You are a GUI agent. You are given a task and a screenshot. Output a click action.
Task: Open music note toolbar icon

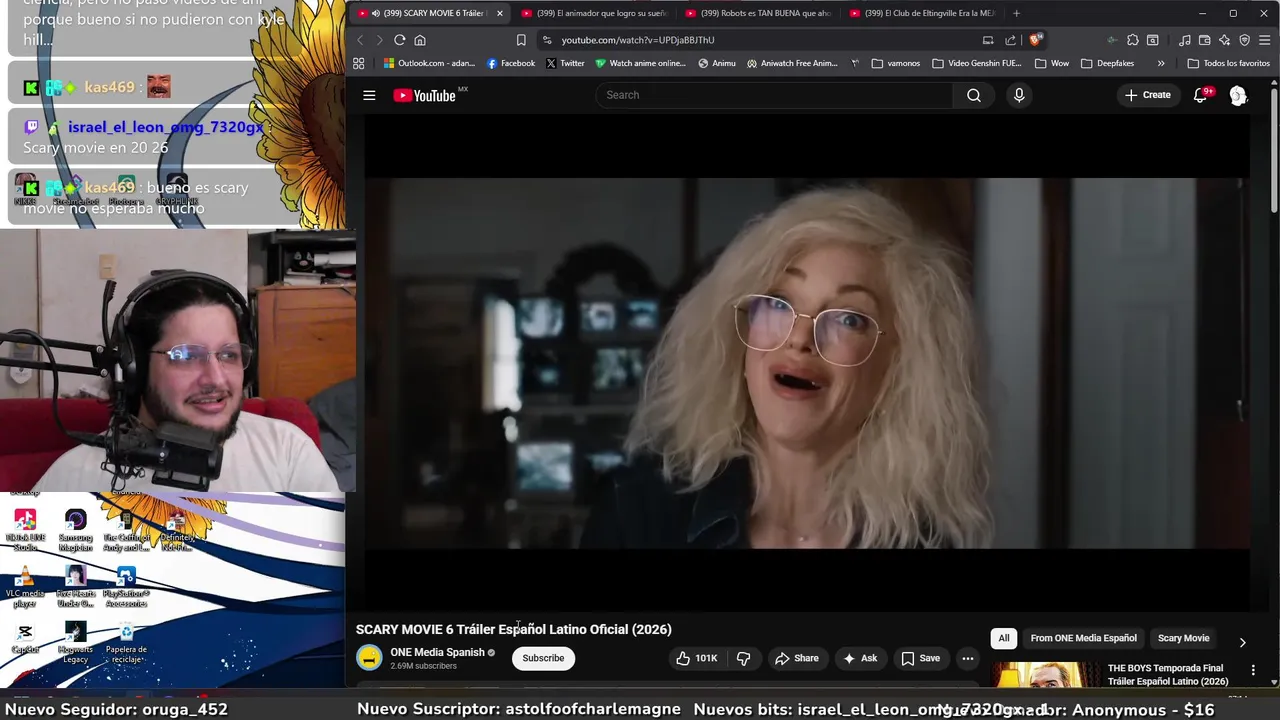pyautogui.click(x=1185, y=40)
